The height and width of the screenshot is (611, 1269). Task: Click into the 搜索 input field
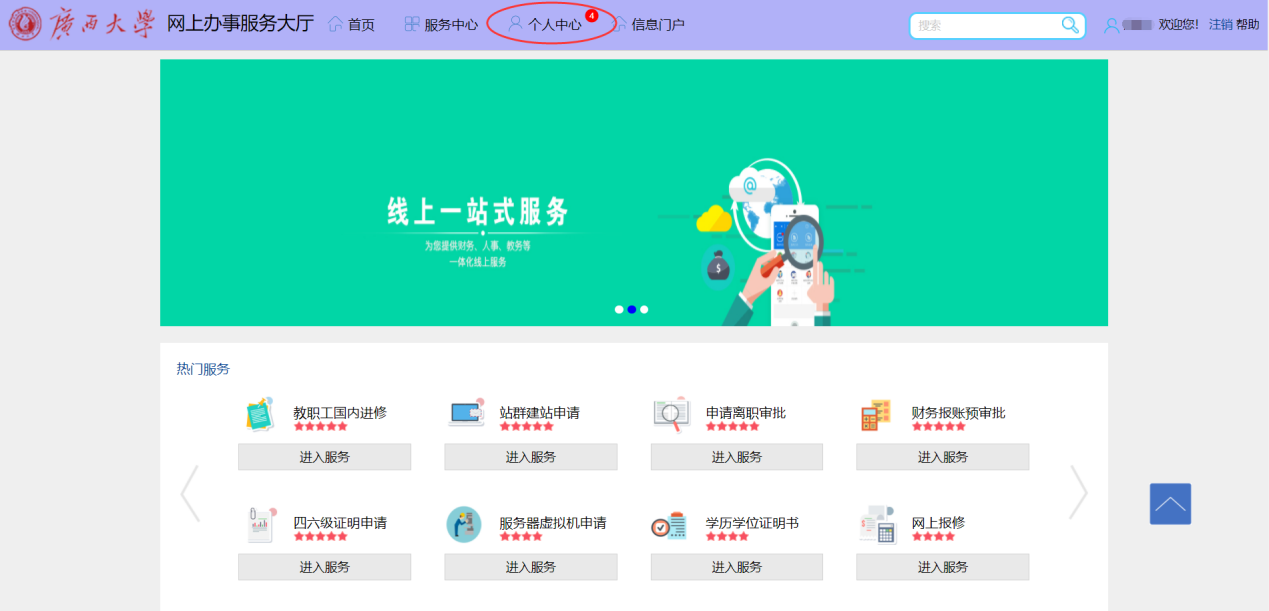pyautogui.click(x=985, y=25)
